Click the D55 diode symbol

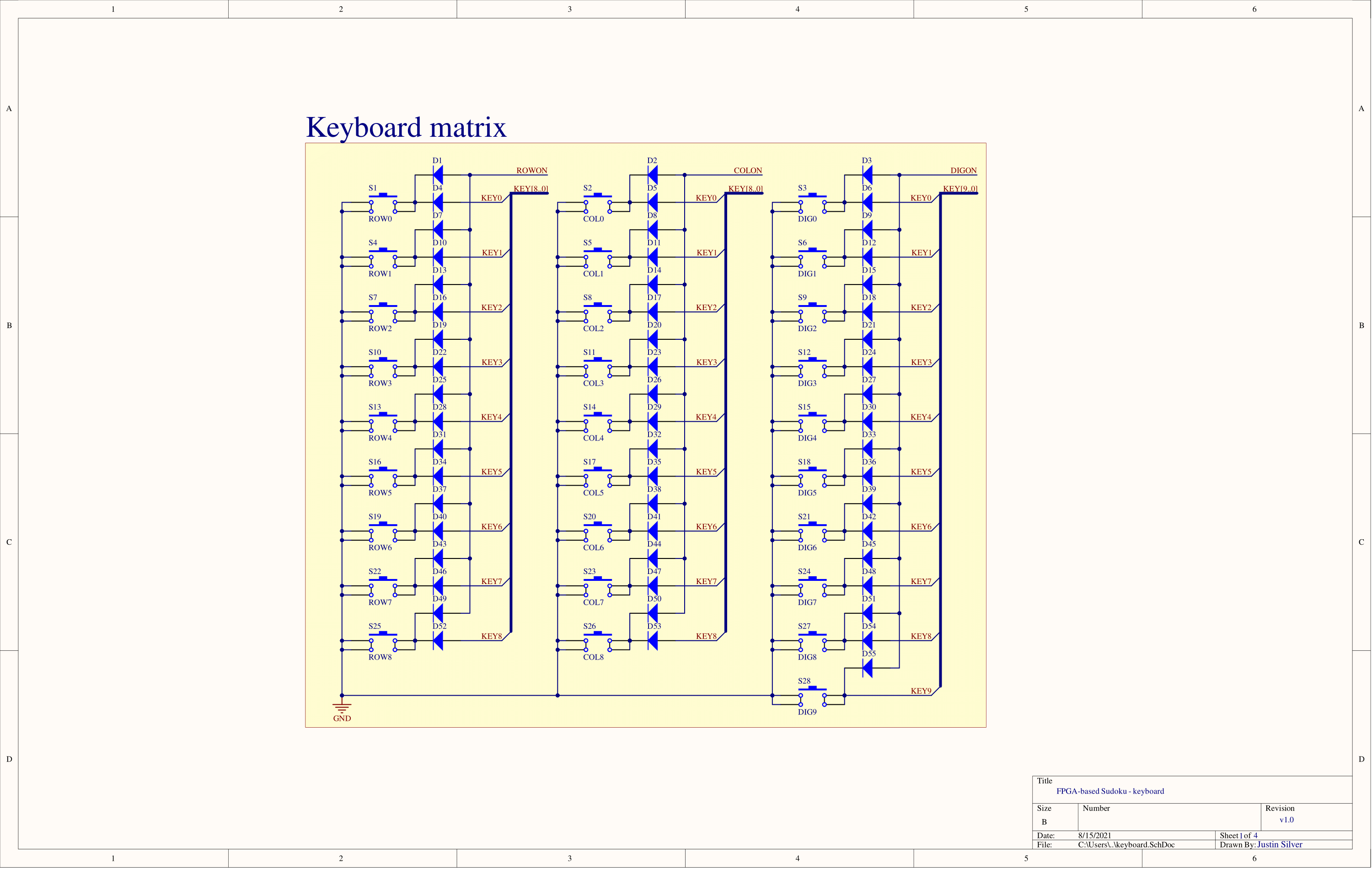[868, 668]
